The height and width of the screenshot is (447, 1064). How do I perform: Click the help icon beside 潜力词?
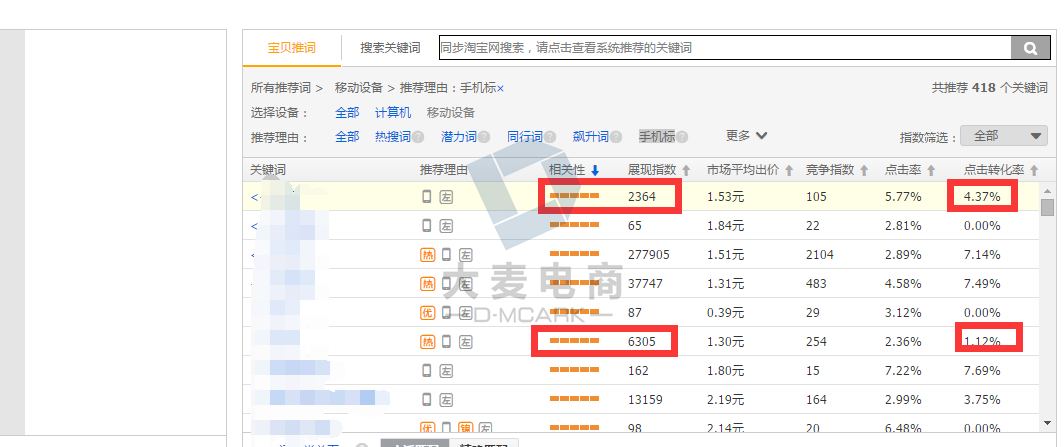[484, 137]
